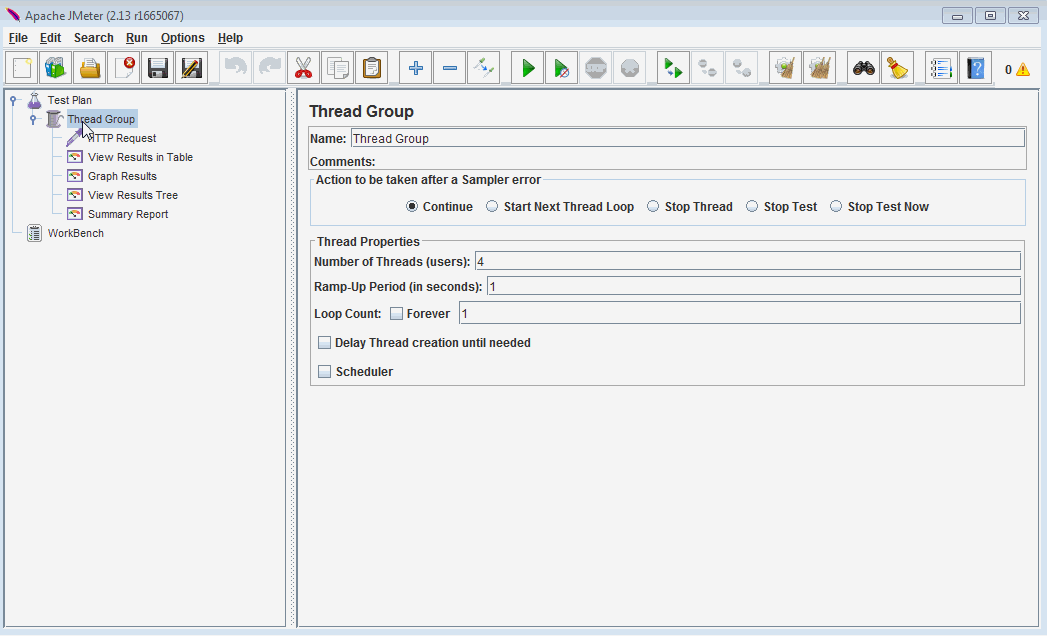Select View Results in Table listener
Image resolution: width=1047 pixels, height=636 pixels.
click(140, 157)
